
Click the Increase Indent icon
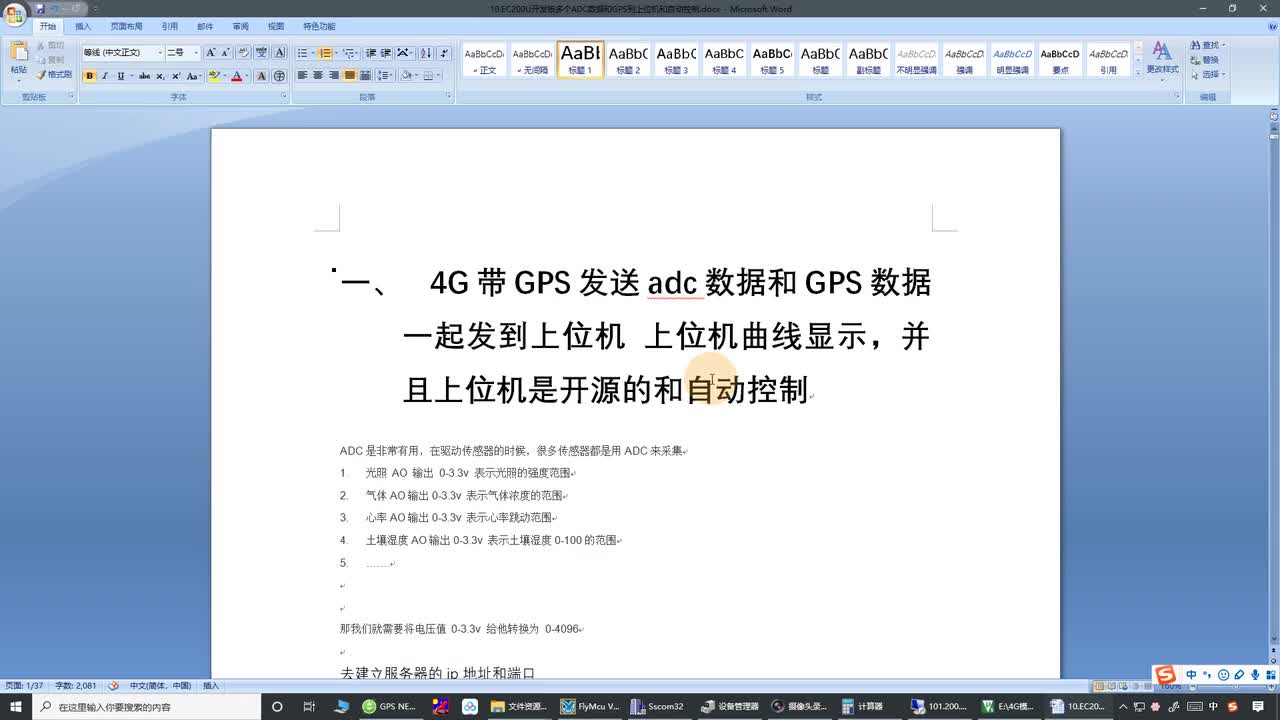pos(386,52)
